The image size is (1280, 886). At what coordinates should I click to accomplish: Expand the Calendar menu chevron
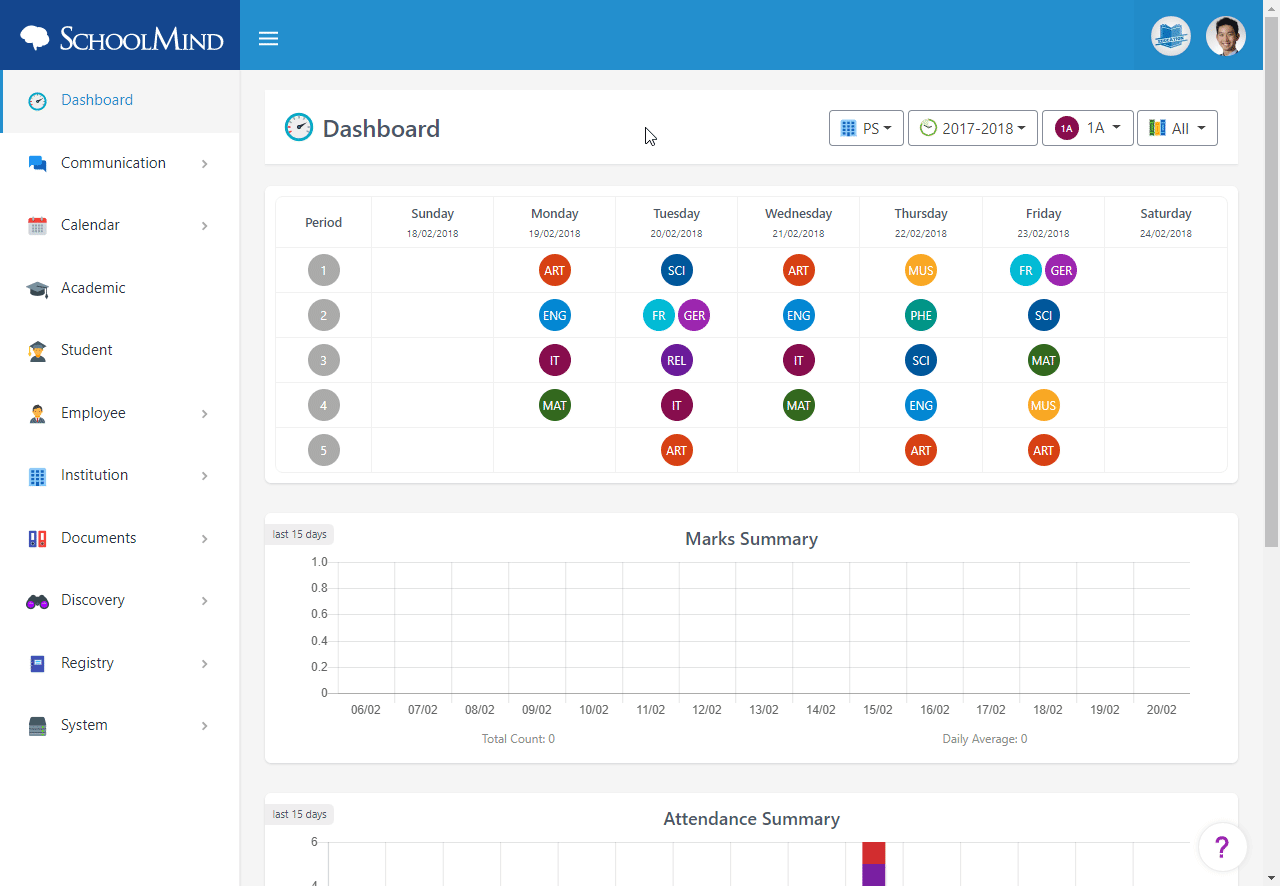pos(204,226)
